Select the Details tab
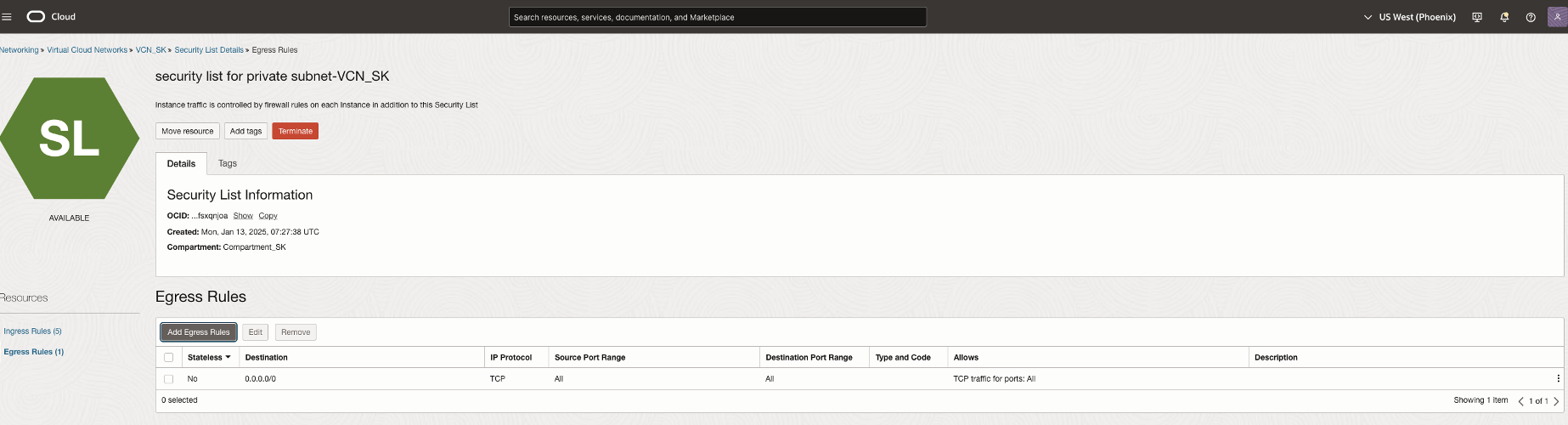1568x425 pixels. click(181, 163)
